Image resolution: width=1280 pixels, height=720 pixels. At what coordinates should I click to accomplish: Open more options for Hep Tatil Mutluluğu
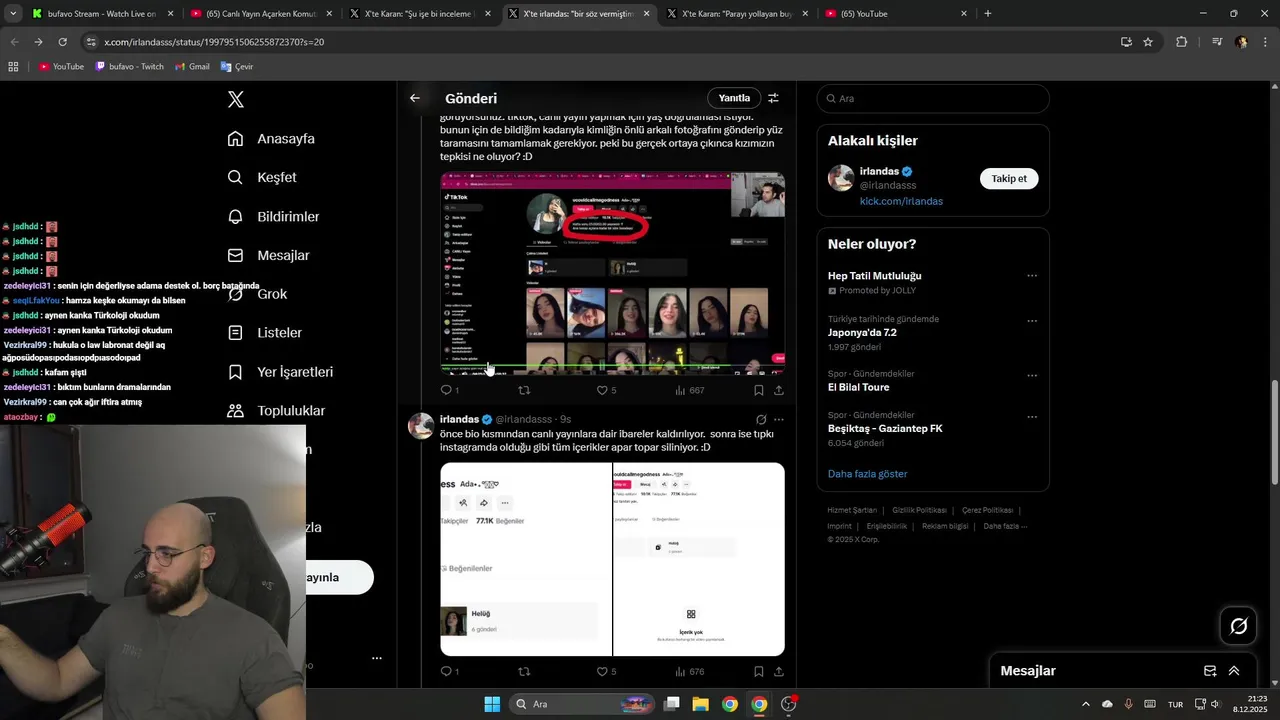[x=1032, y=276]
